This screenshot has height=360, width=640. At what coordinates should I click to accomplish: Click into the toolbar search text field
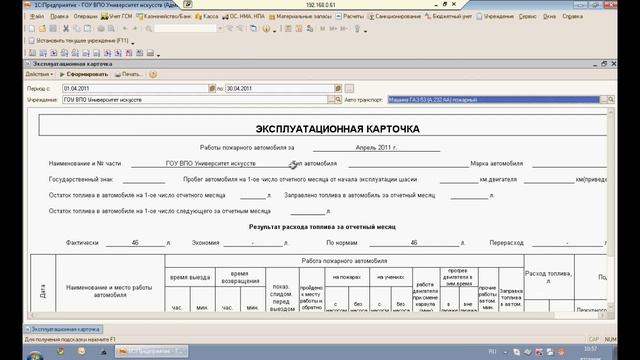pyautogui.click(x=185, y=29)
